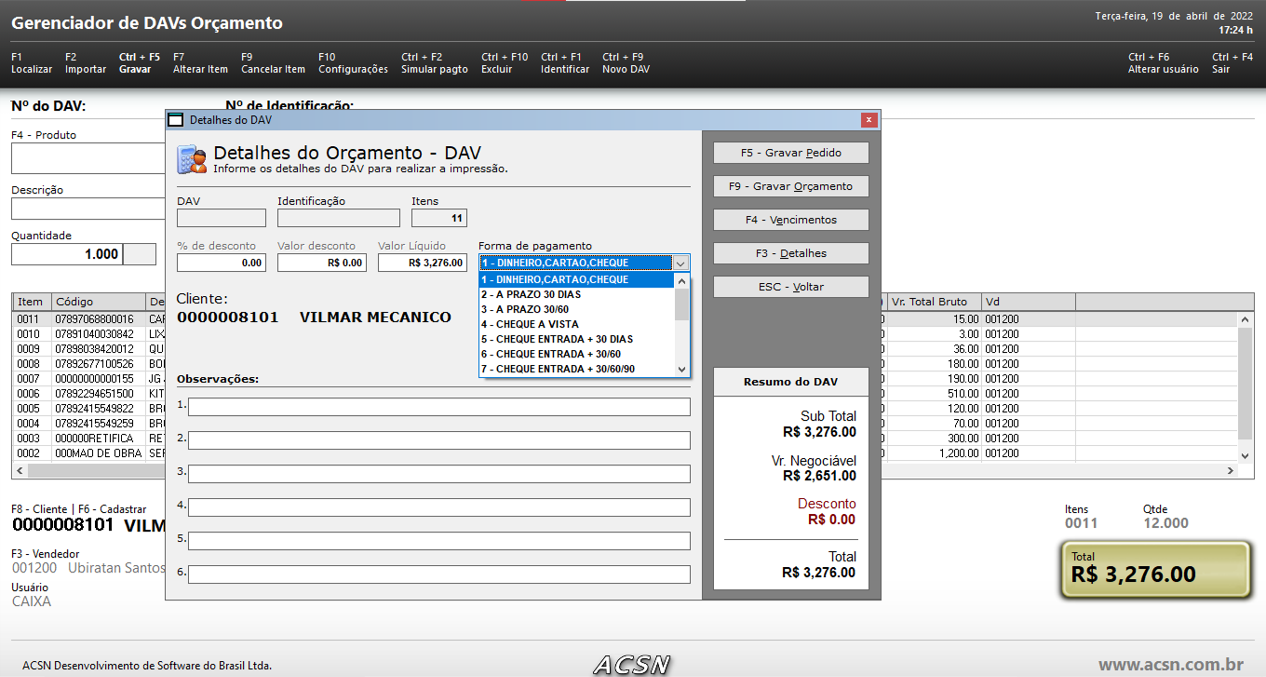
Task: Click the calculator icon beside Detalhes do Orçamento
Action: coord(191,160)
